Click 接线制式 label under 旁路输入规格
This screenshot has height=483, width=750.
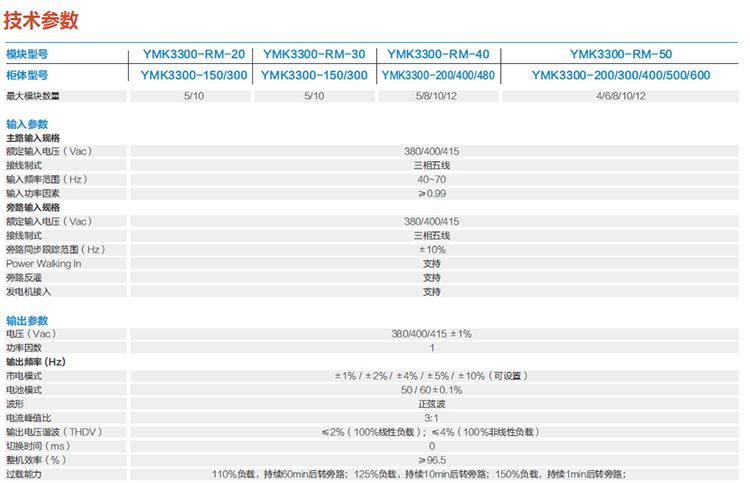(x=23, y=236)
